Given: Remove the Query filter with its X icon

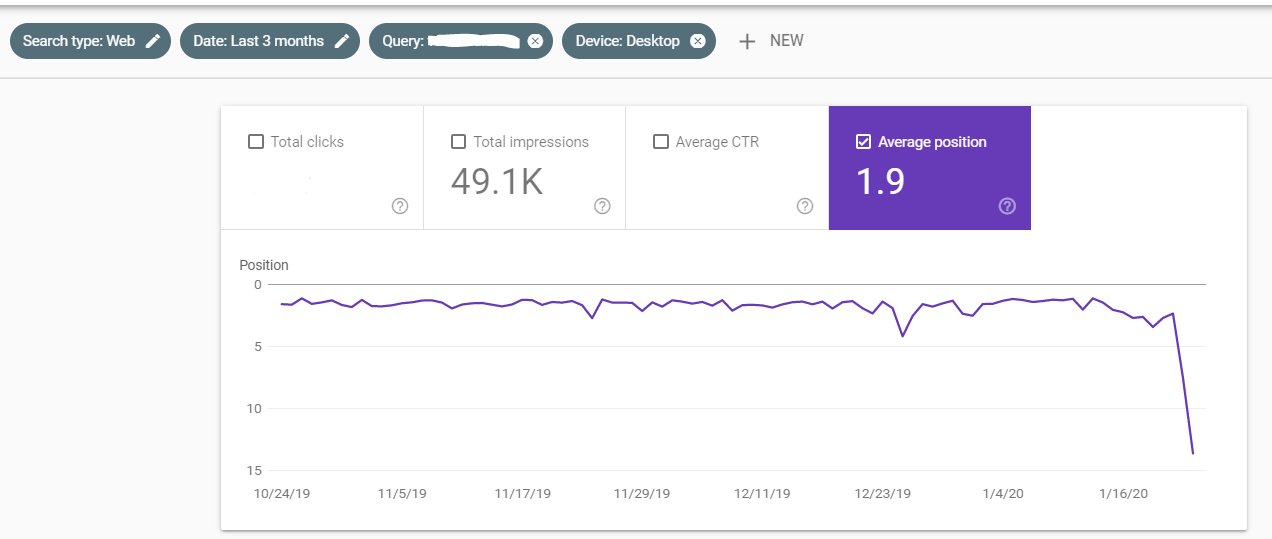Looking at the screenshot, I should (535, 41).
